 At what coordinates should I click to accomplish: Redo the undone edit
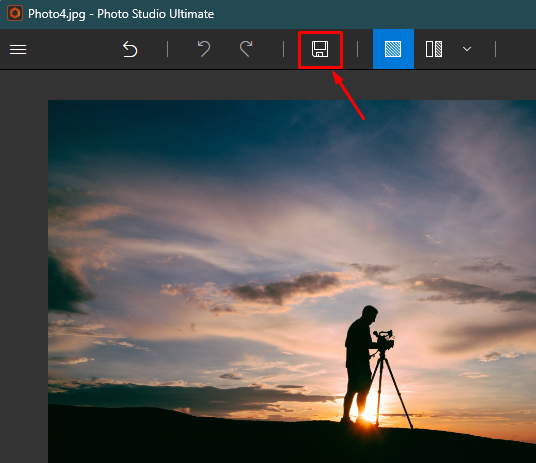(246, 49)
